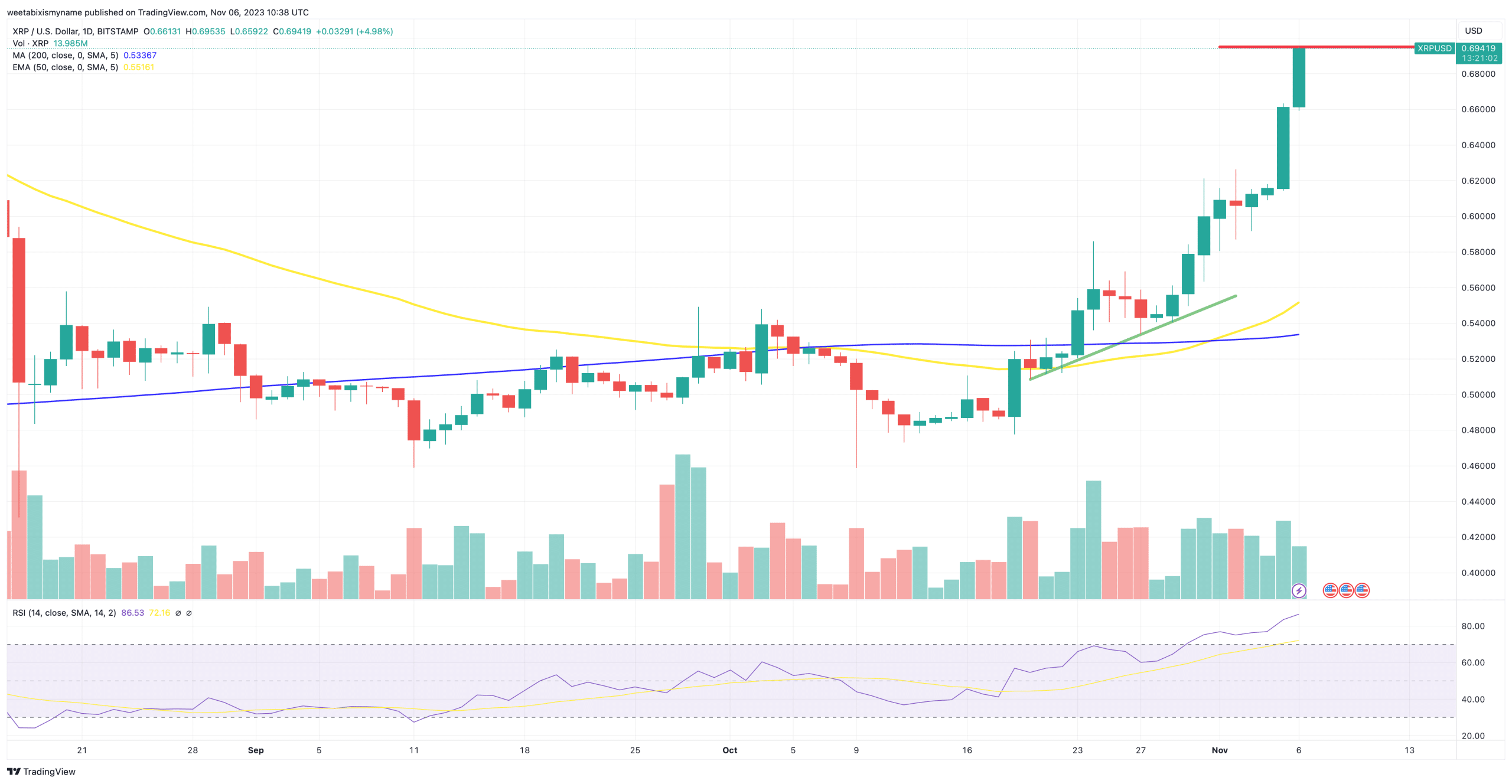
Task: Click the Oct label on time axis
Action: pyautogui.click(x=730, y=750)
